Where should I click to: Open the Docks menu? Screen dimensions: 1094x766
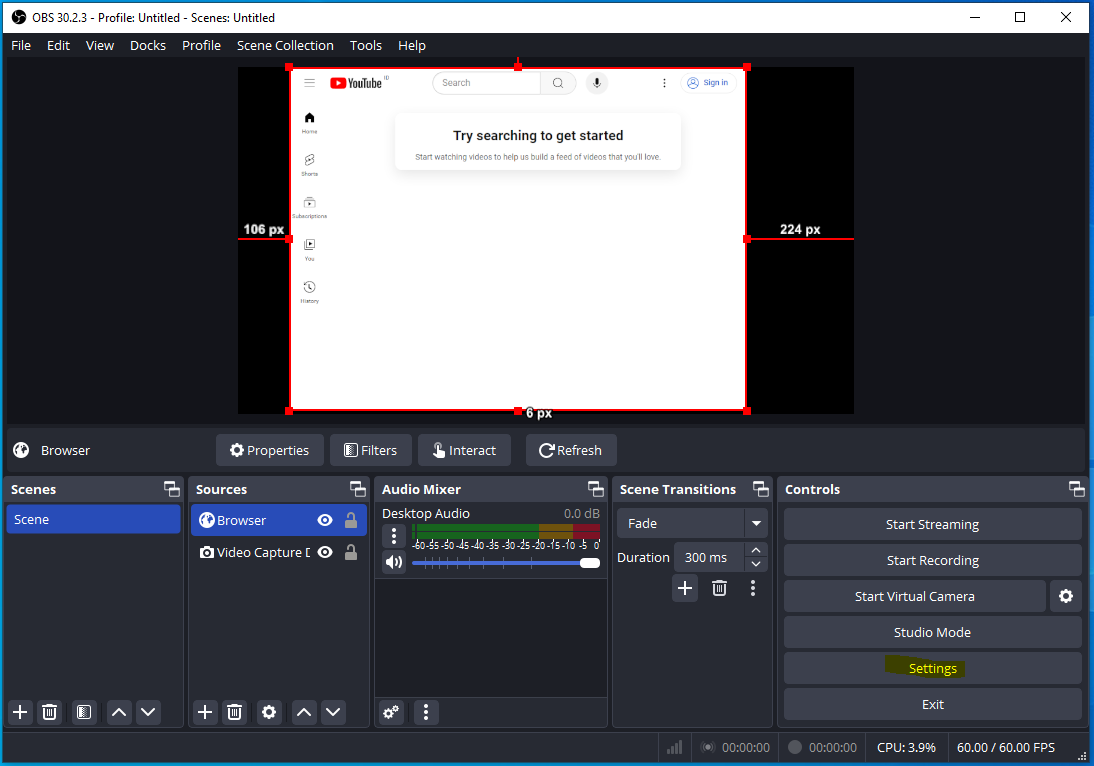(x=148, y=45)
